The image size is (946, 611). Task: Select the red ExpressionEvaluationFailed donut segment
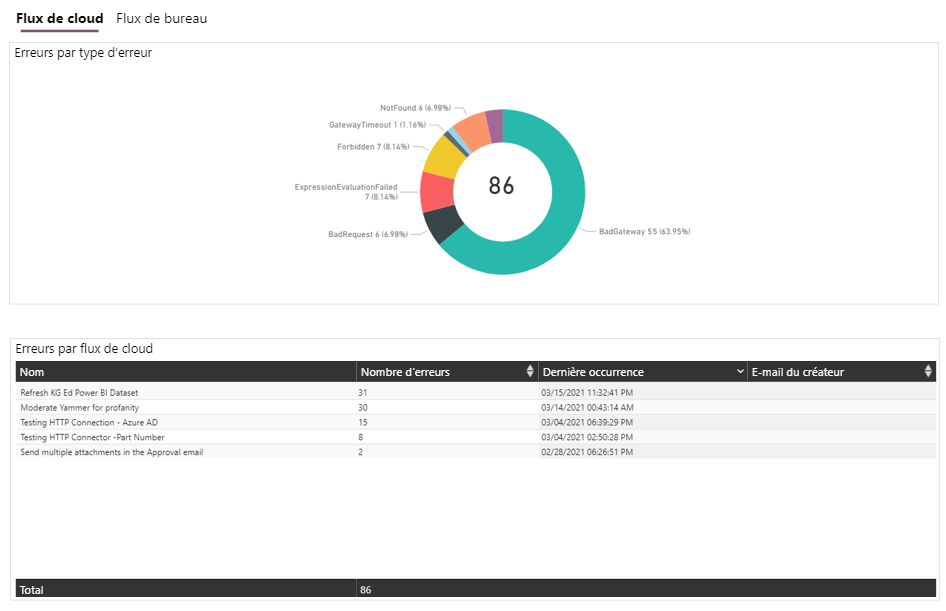tap(436, 192)
